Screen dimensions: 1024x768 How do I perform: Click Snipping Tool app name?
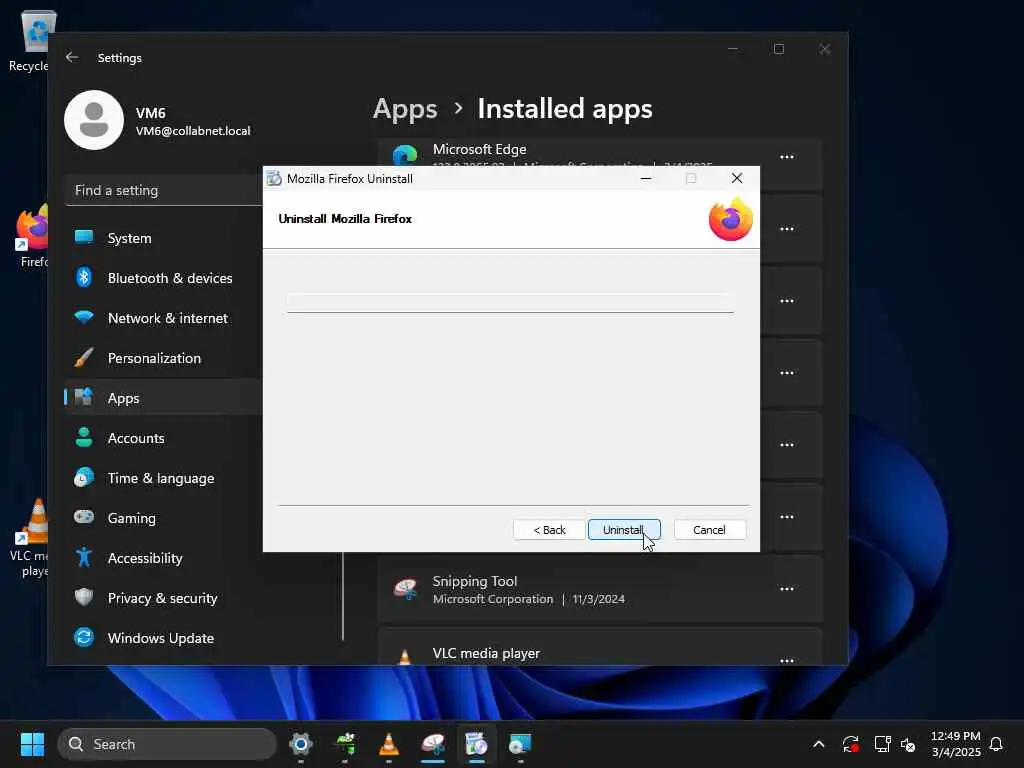pyautogui.click(x=475, y=581)
